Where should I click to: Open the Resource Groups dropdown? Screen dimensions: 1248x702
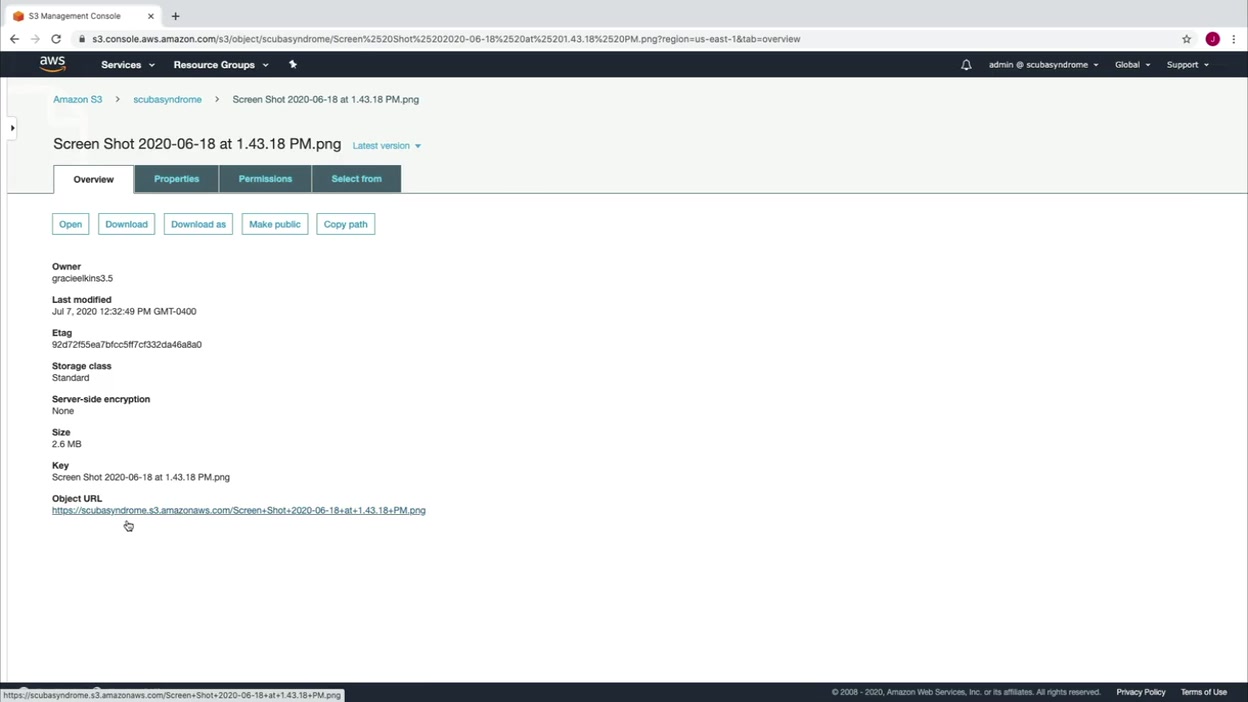tap(221, 64)
